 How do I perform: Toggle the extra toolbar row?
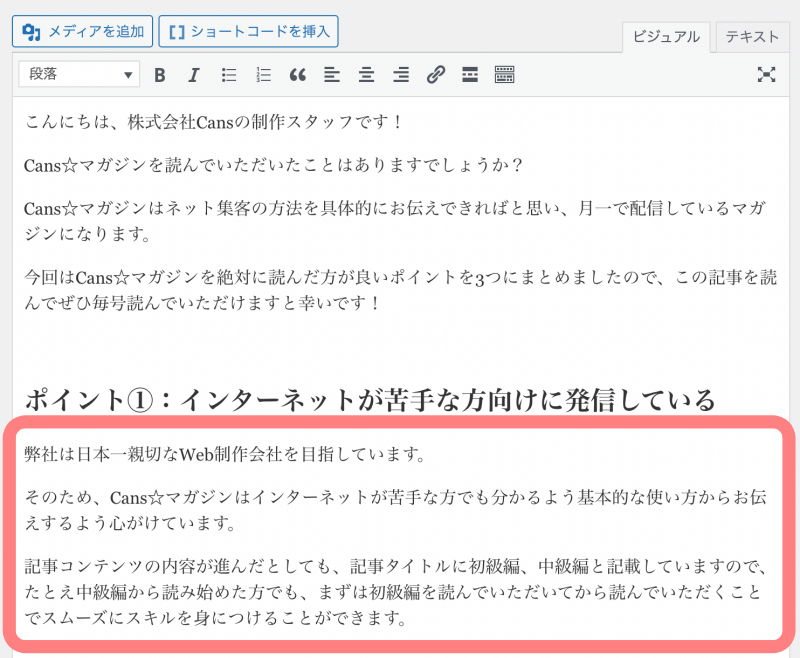[504, 75]
